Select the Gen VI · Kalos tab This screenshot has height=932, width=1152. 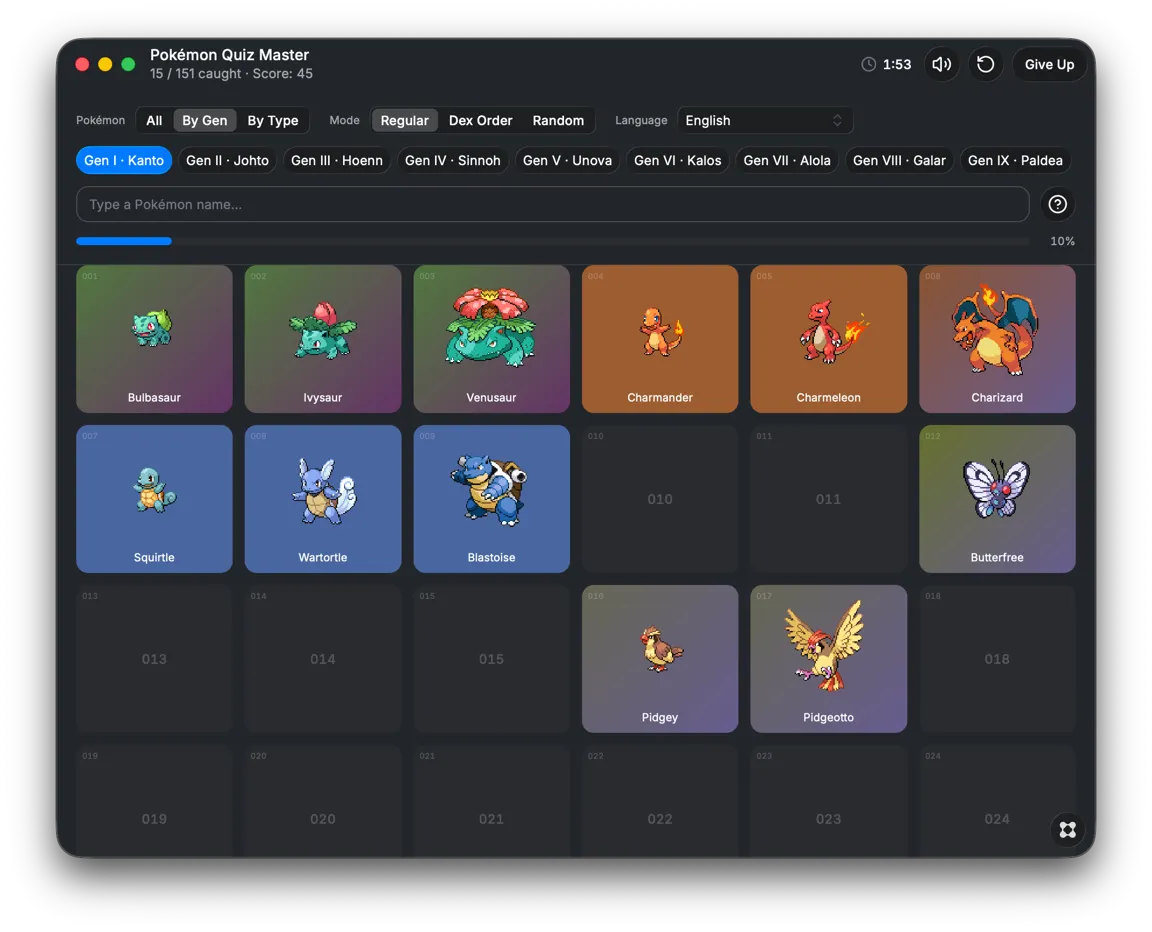click(677, 160)
